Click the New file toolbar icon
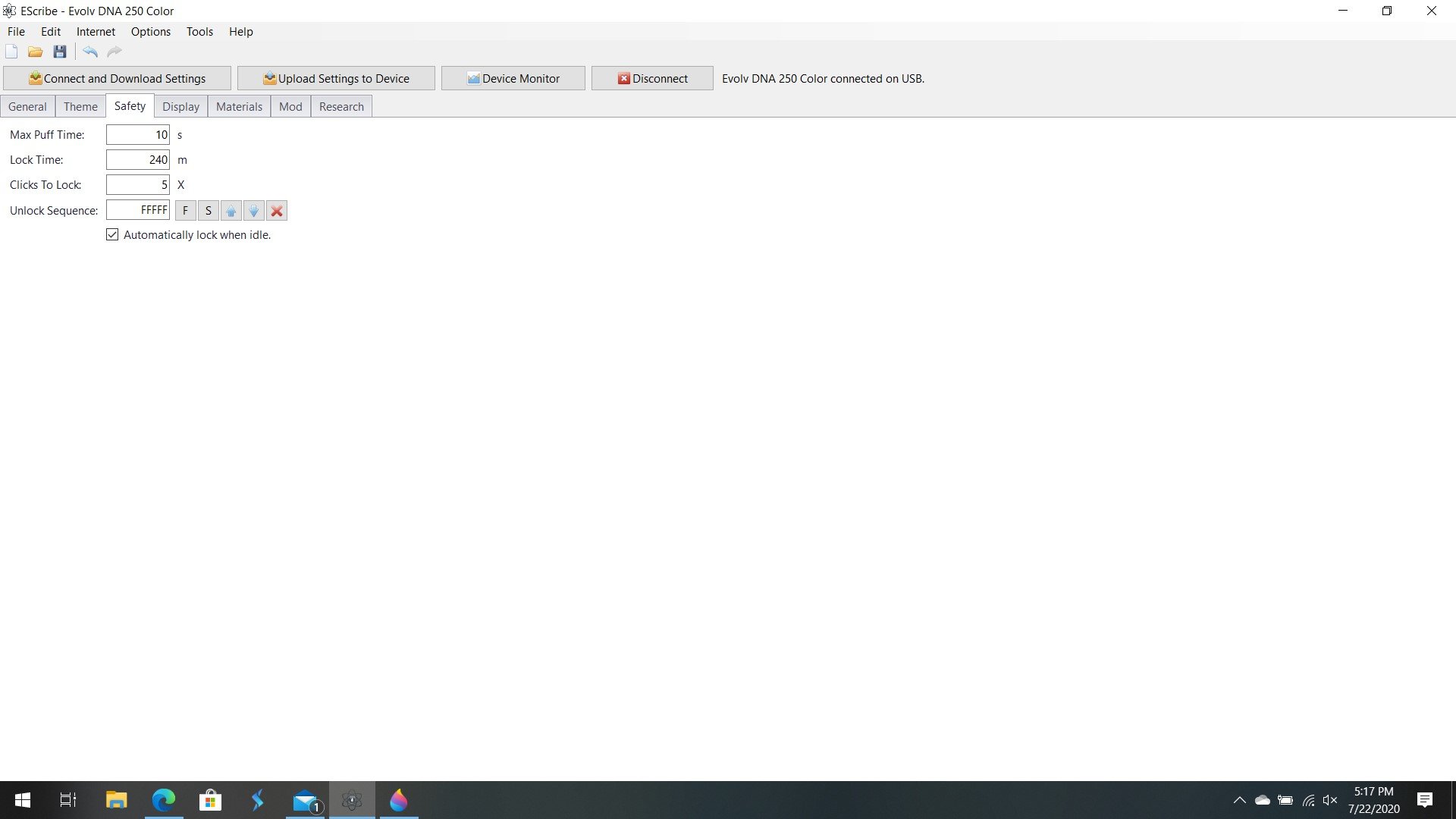Image resolution: width=1456 pixels, height=819 pixels. 11,52
